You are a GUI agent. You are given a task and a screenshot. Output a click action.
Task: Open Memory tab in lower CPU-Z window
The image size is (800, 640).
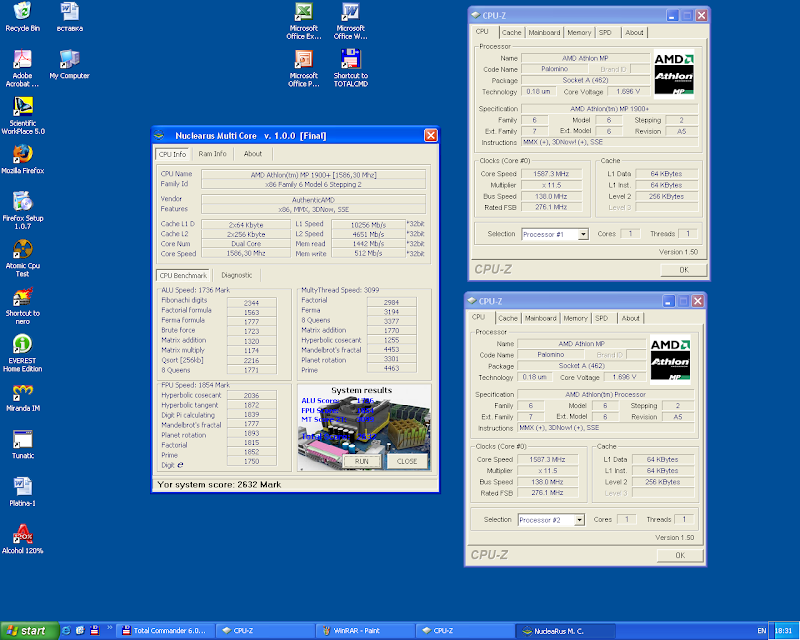(576, 318)
